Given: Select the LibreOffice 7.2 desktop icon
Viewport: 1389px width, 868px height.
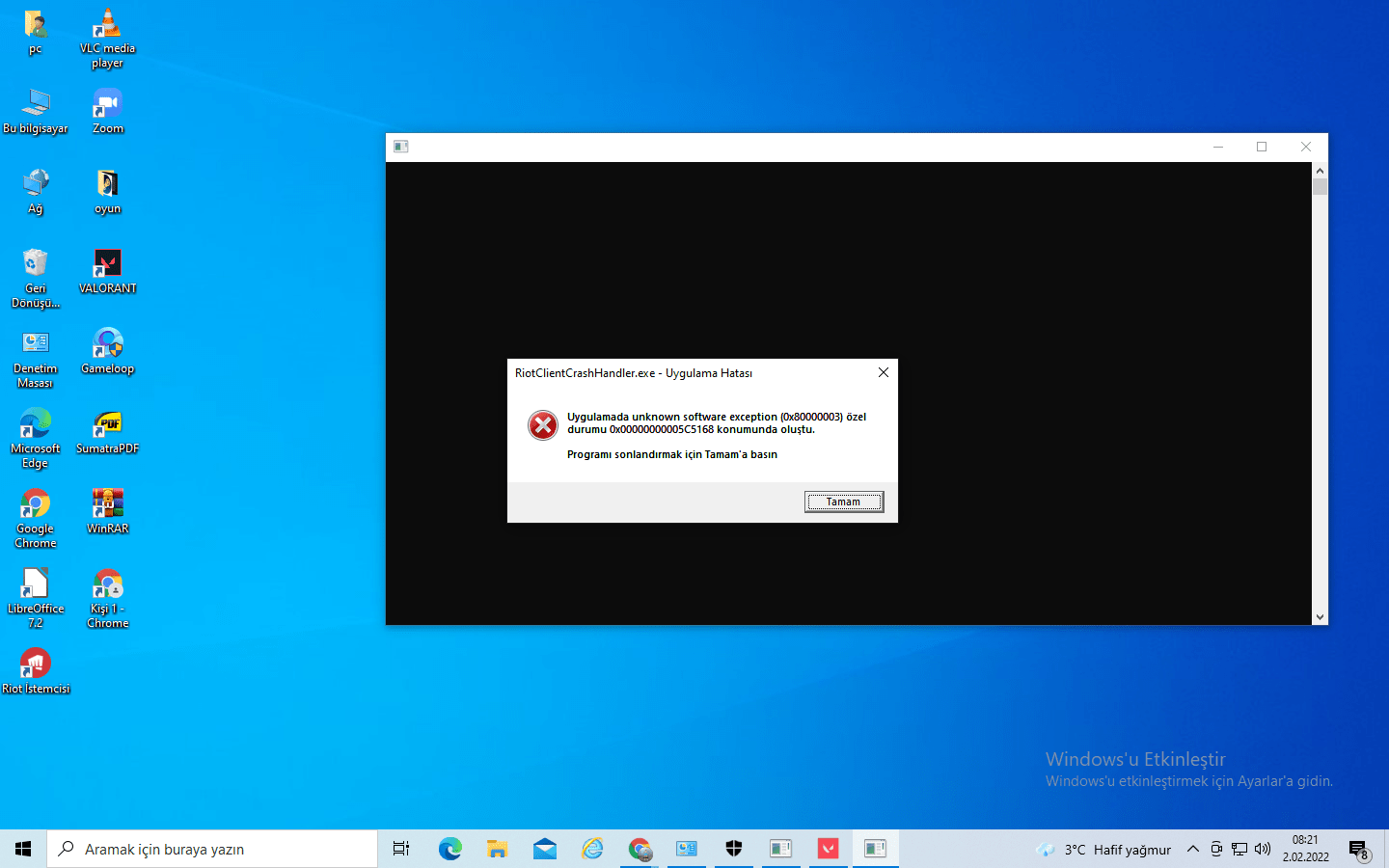Looking at the screenshot, I should click(x=36, y=599).
